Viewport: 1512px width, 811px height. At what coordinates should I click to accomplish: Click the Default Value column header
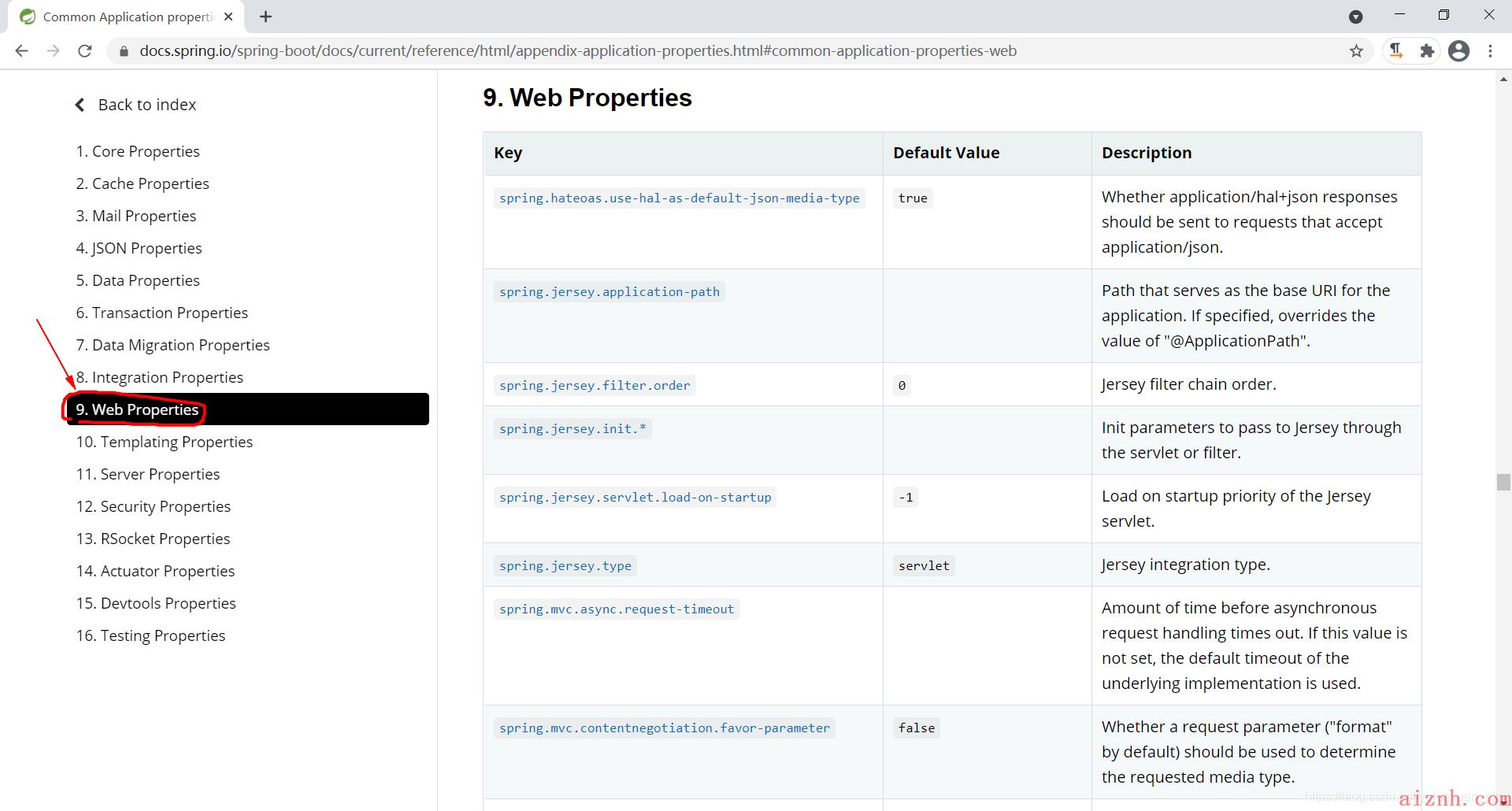[x=946, y=153]
